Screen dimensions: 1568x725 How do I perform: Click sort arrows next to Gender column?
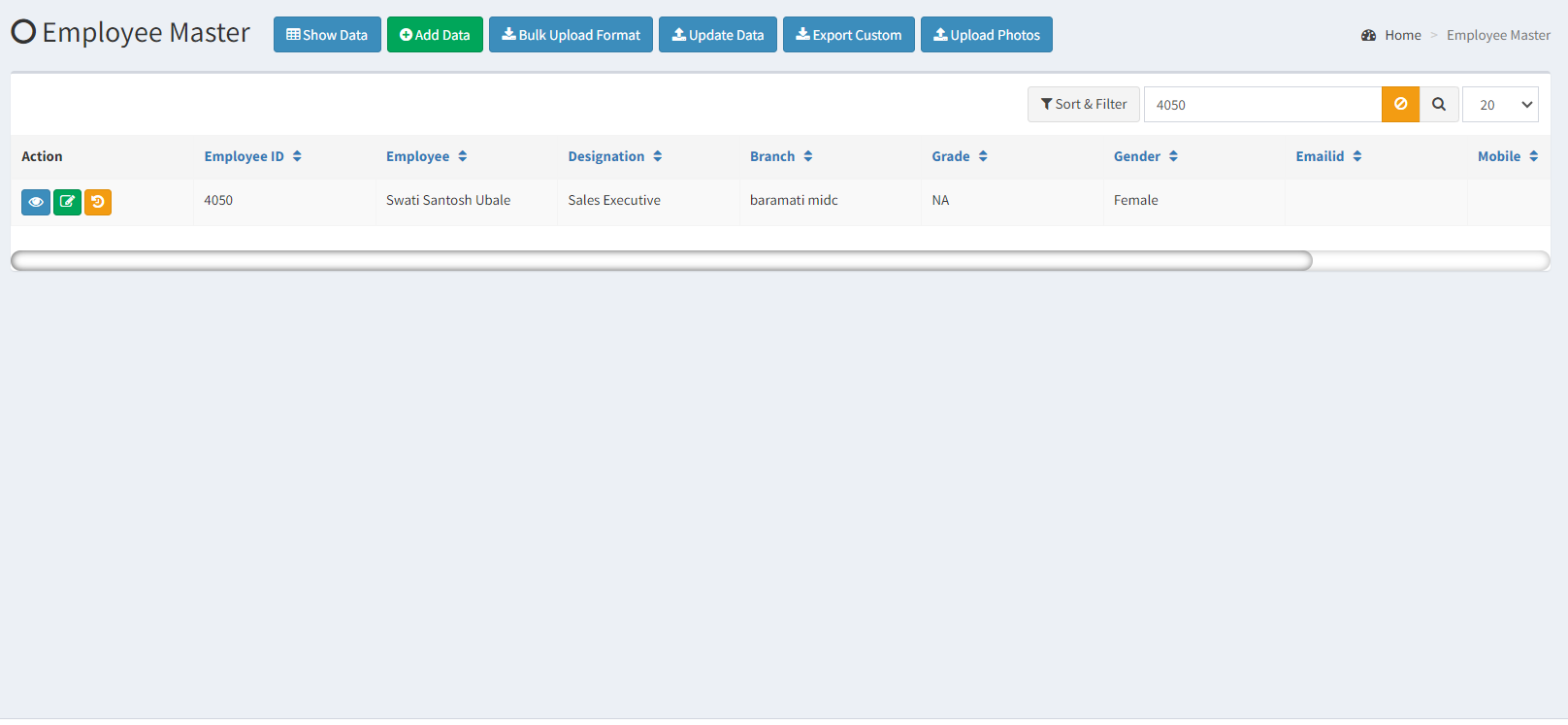pos(1173,156)
